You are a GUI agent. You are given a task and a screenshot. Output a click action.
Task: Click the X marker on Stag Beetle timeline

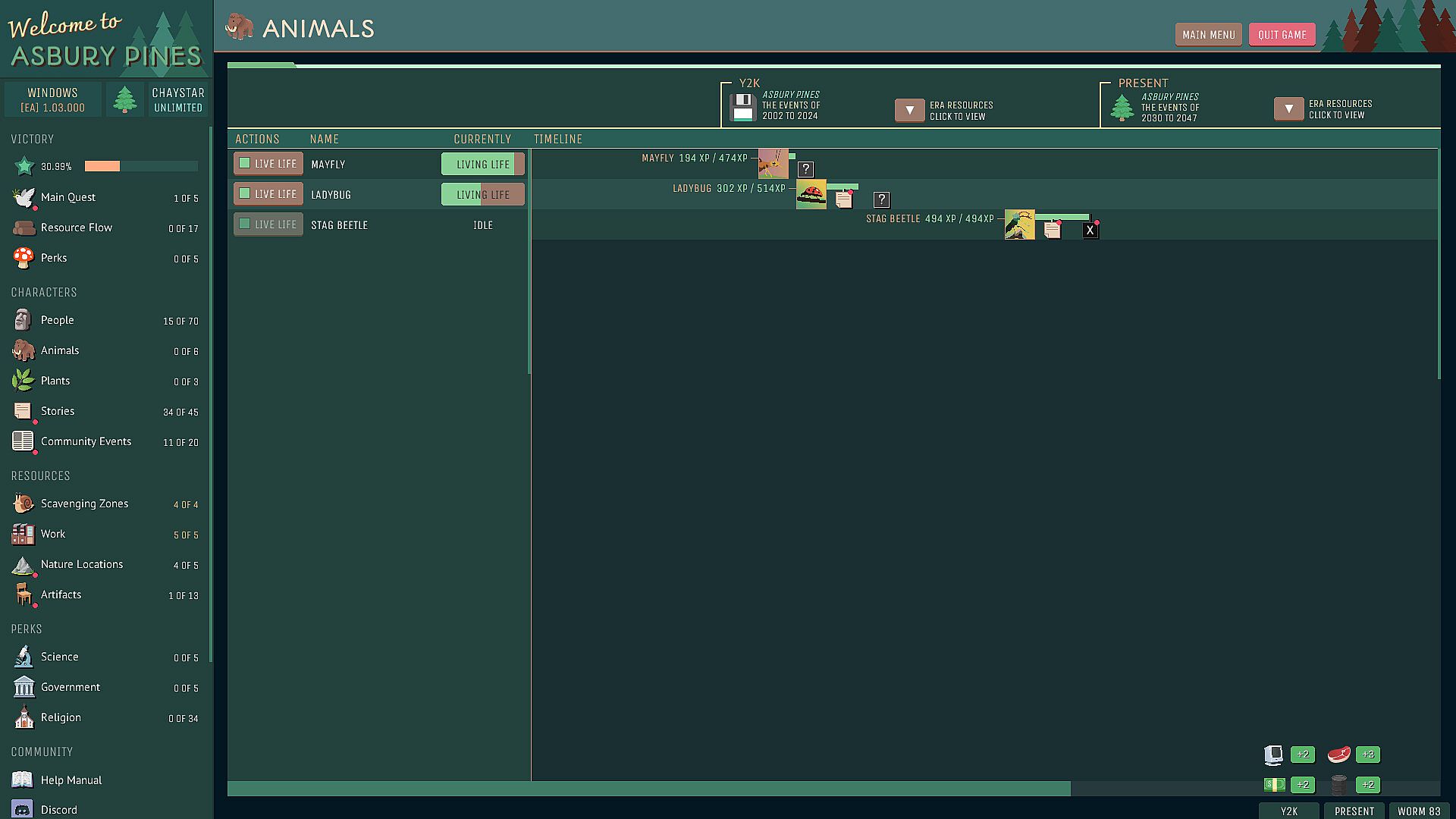1090,230
